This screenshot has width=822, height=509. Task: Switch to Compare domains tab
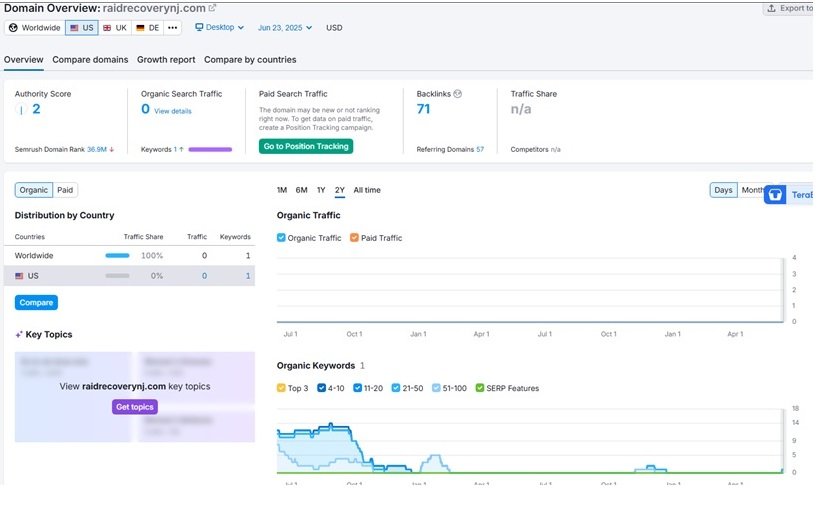pyautogui.click(x=90, y=60)
